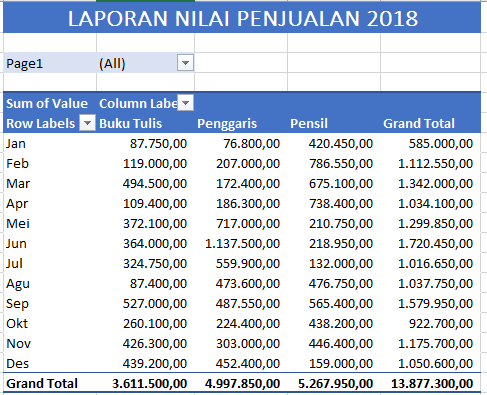Click cell value 1.342.000,00
Image resolution: width=487 pixels, height=395 pixels.
tap(435, 184)
